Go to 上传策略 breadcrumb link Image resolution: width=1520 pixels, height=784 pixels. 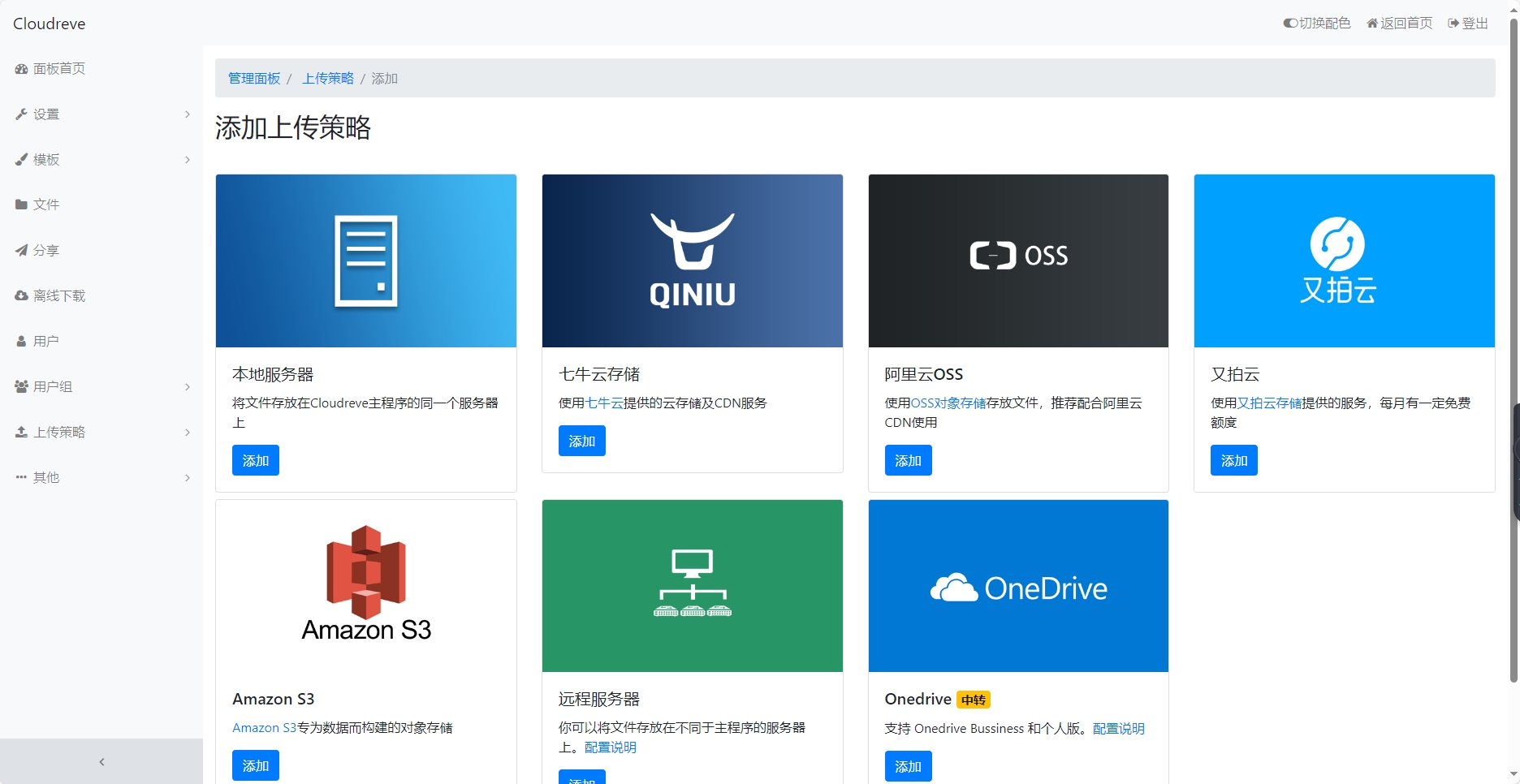click(x=328, y=79)
